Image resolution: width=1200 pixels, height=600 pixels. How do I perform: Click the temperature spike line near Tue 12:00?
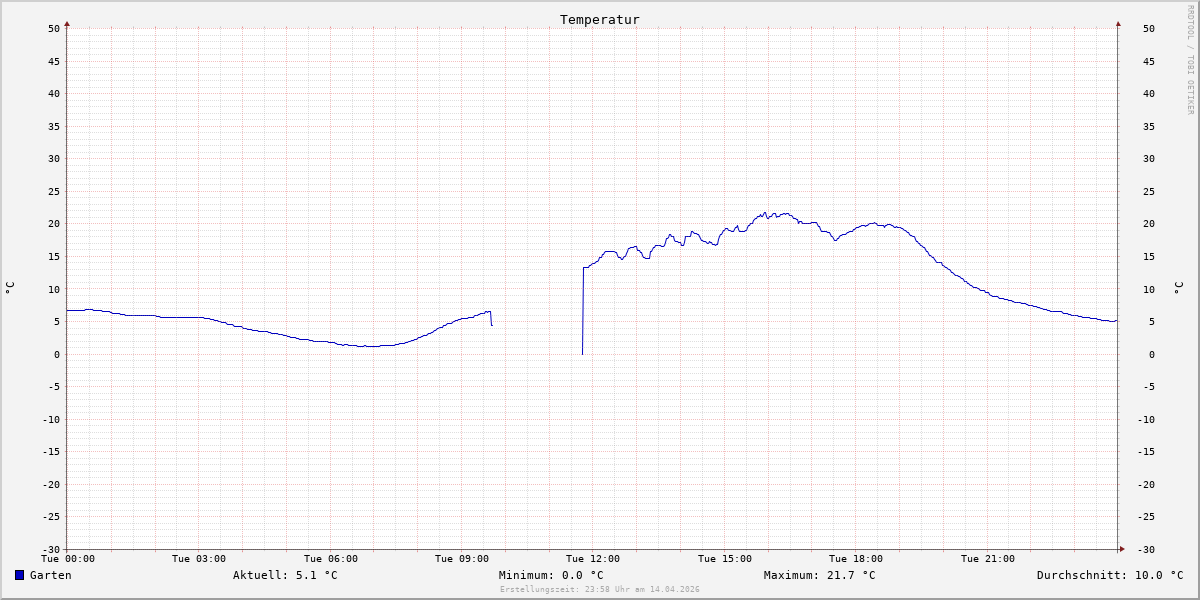coord(583,310)
